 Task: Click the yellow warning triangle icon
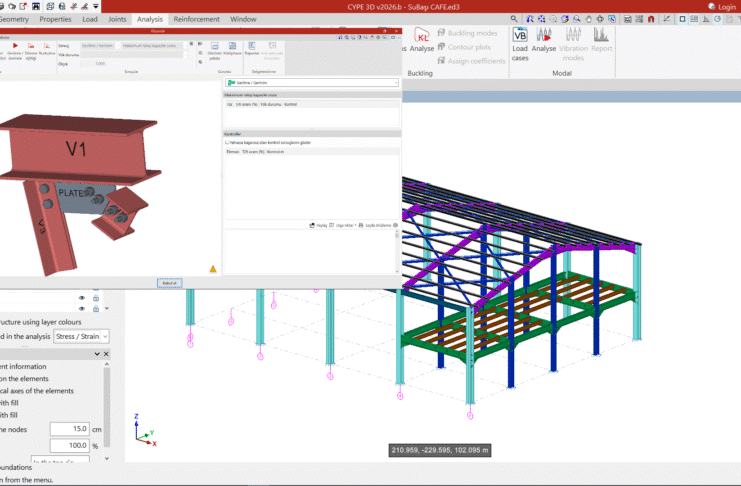point(213,269)
